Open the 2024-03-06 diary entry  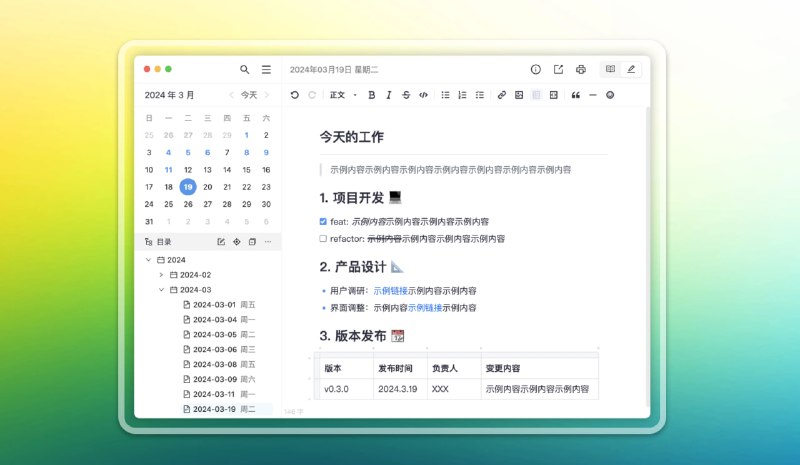(214, 350)
